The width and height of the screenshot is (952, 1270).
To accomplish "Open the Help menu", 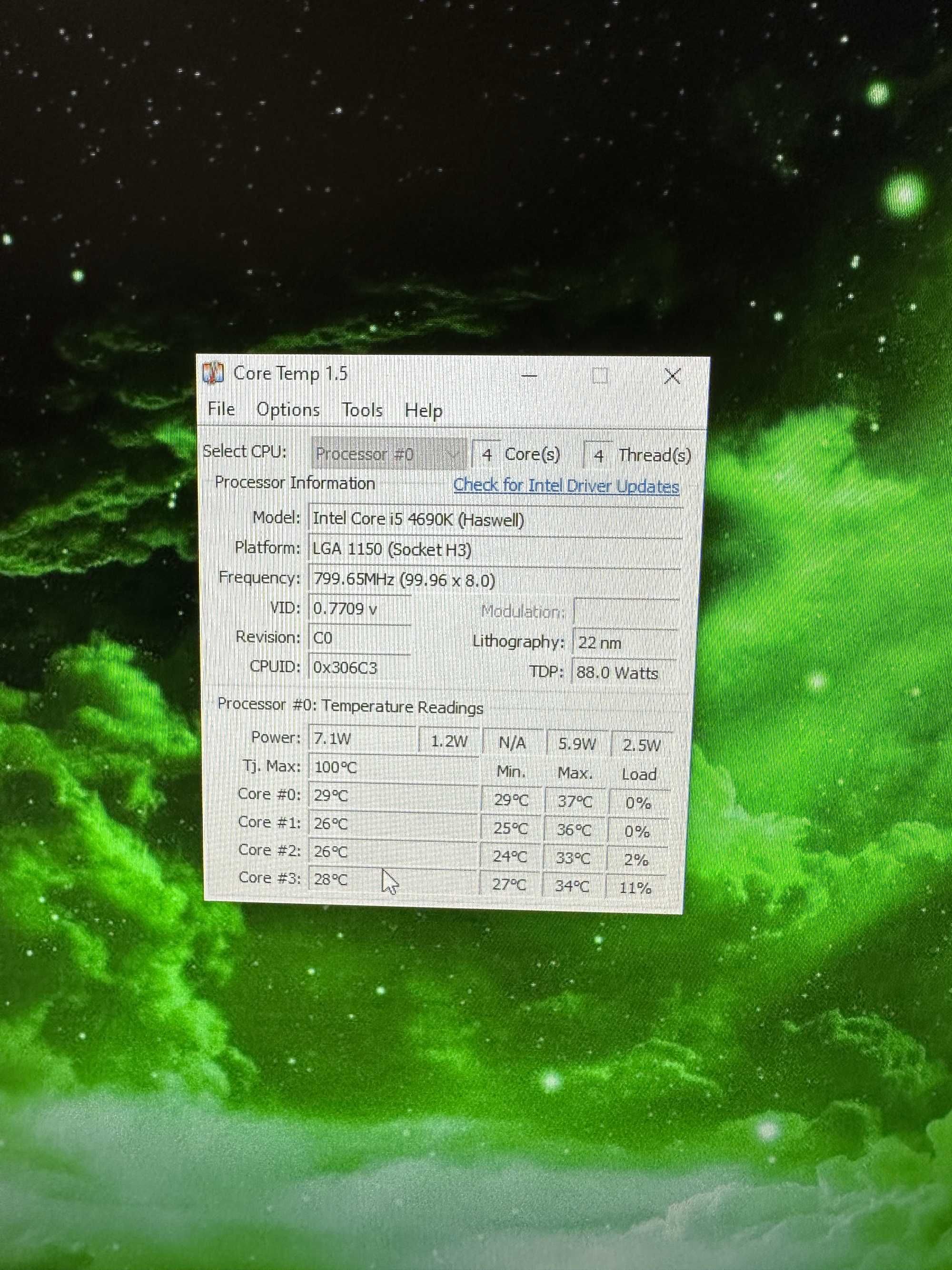I will pos(424,410).
